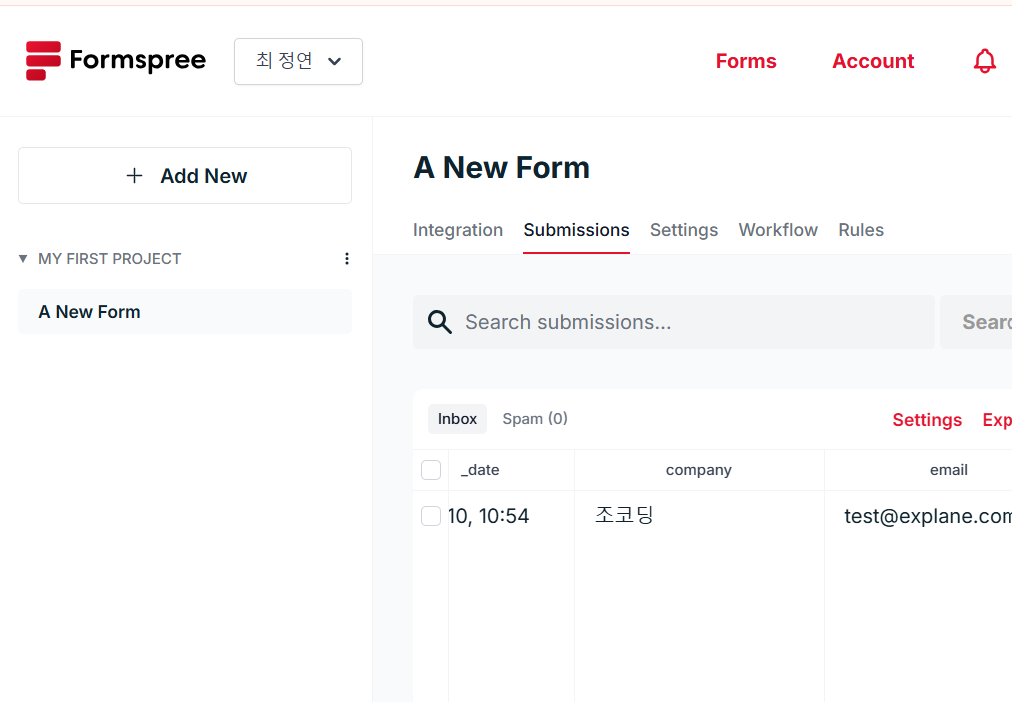Viewport: 1012px width, 702px height.
Task: Open the 최 정연 account dropdown
Action: pos(298,61)
